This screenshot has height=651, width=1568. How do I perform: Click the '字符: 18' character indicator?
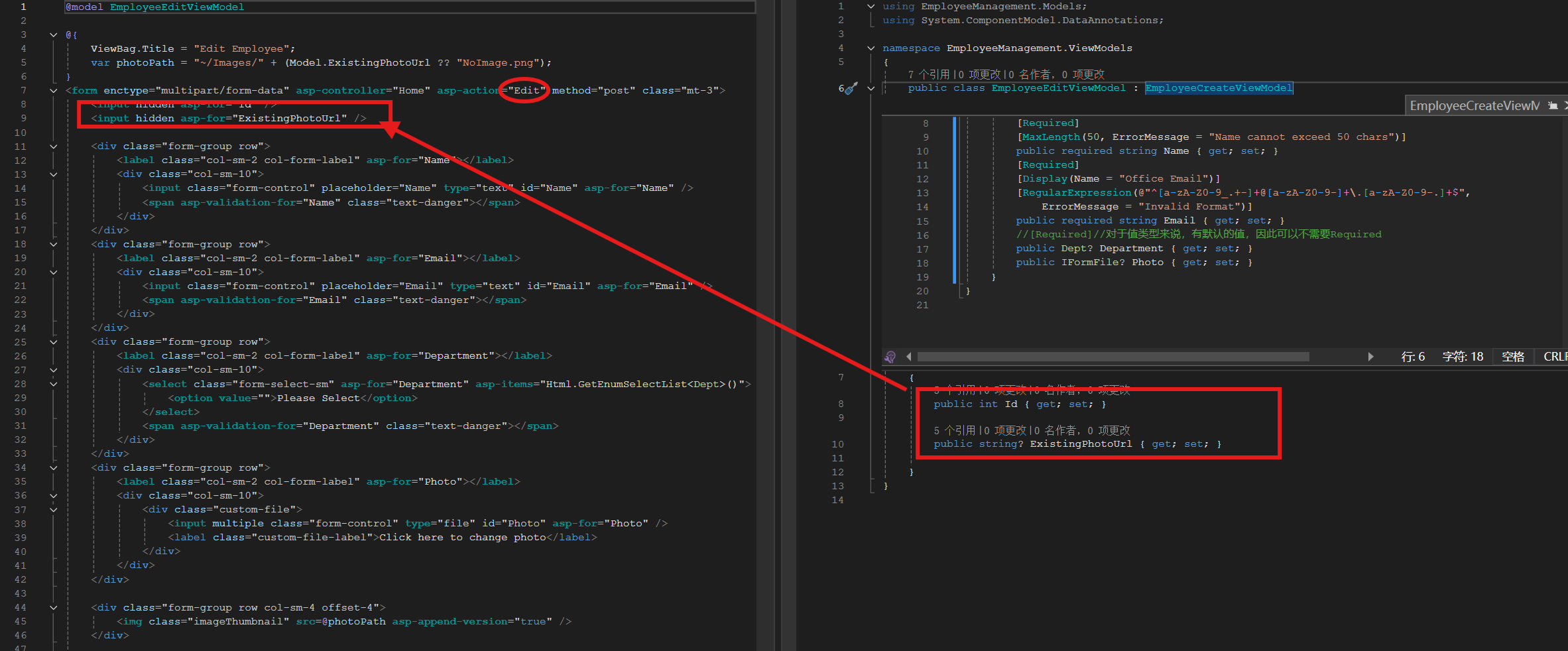pyautogui.click(x=1463, y=357)
